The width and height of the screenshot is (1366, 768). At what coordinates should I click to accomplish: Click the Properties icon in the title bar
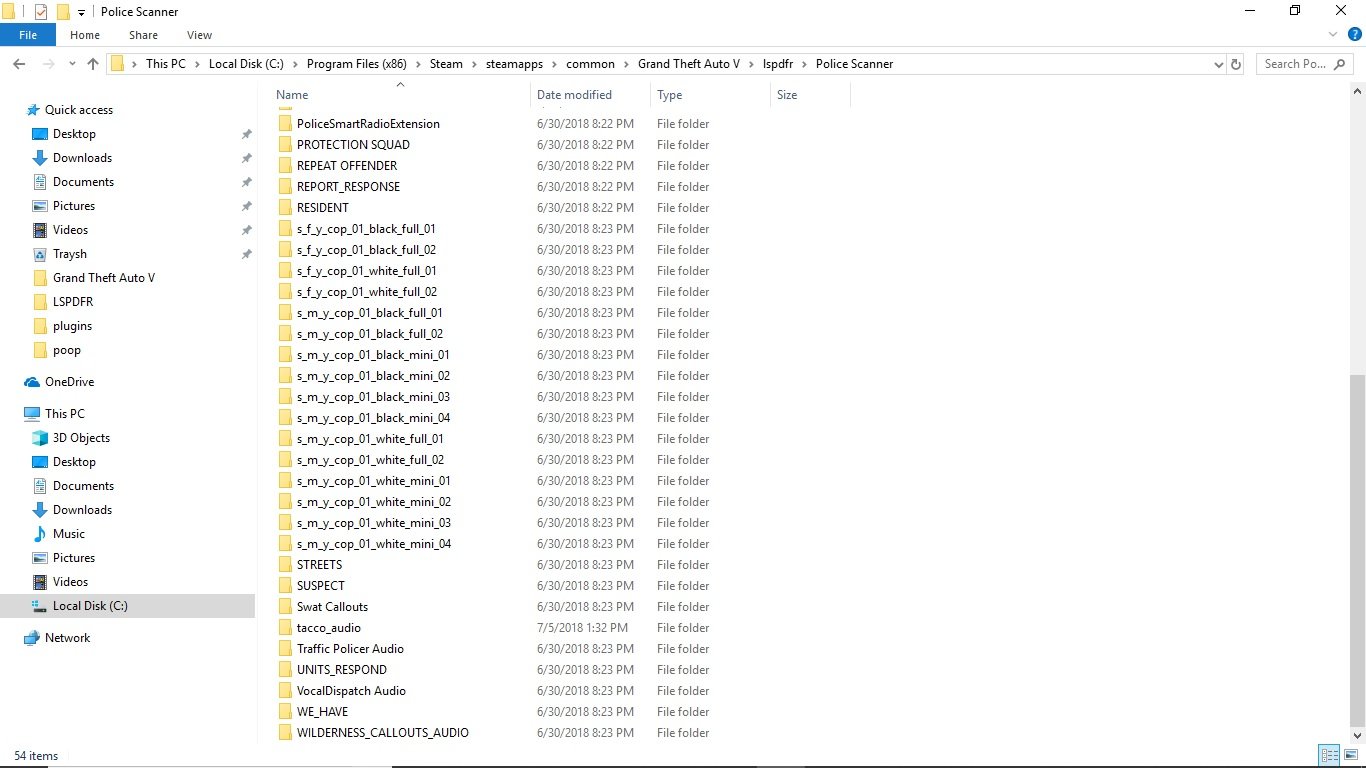coord(40,12)
